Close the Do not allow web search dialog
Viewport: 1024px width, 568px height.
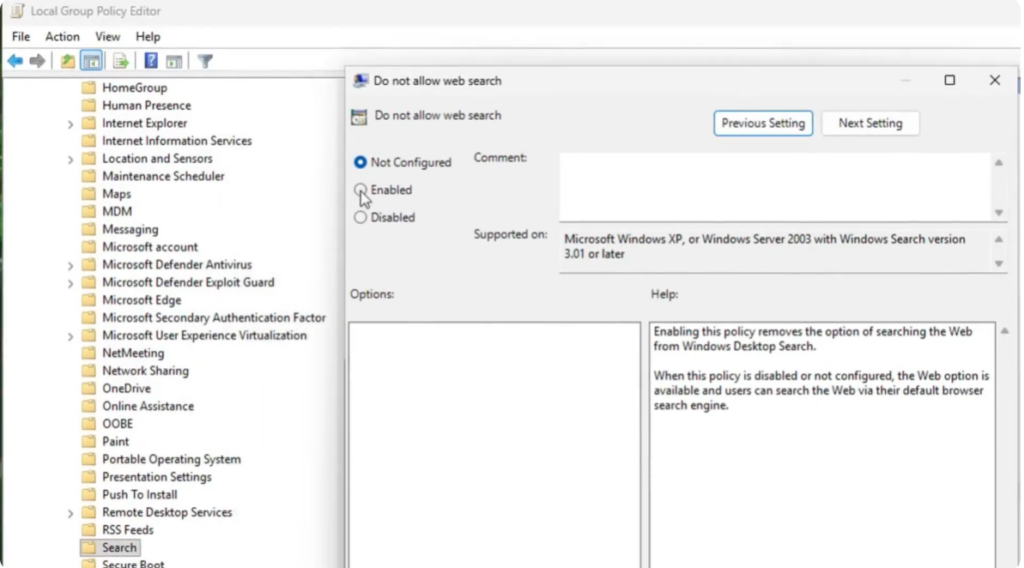tap(994, 80)
